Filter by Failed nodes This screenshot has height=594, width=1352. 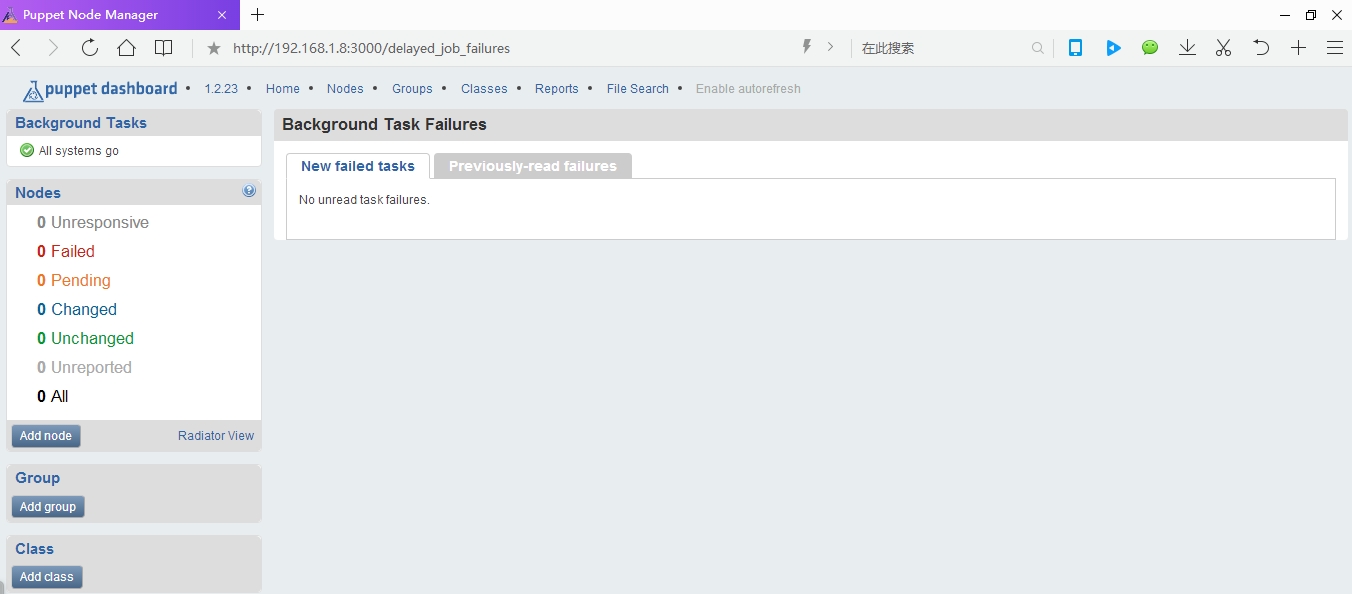pyautogui.click(x=66, y=252)
